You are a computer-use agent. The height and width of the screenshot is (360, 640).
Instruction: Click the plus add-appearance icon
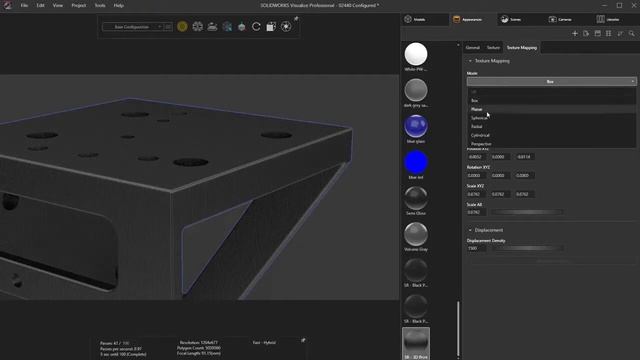pyautogui.click(x=575, y=33)
